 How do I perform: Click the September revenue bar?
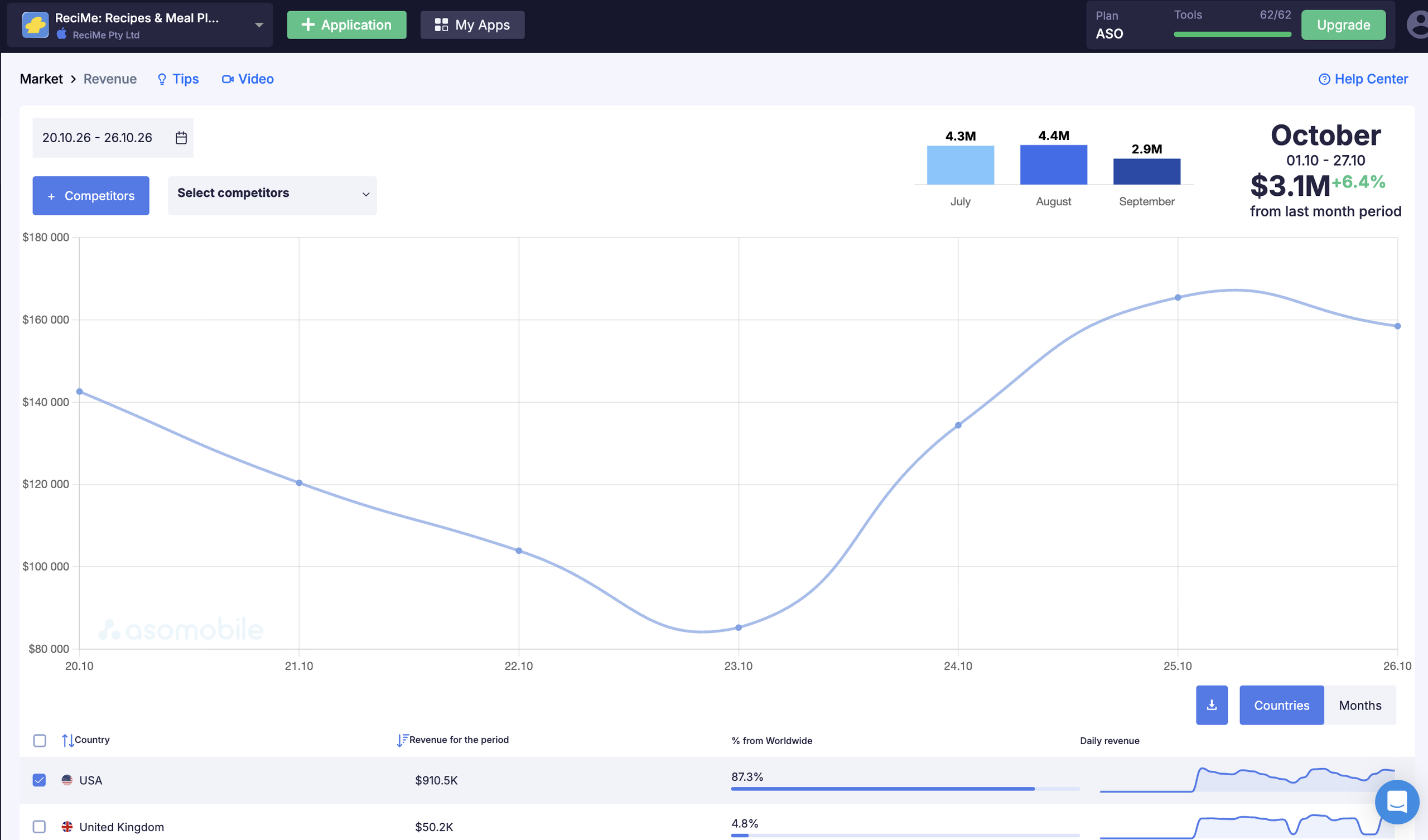tap(1146, 171)
